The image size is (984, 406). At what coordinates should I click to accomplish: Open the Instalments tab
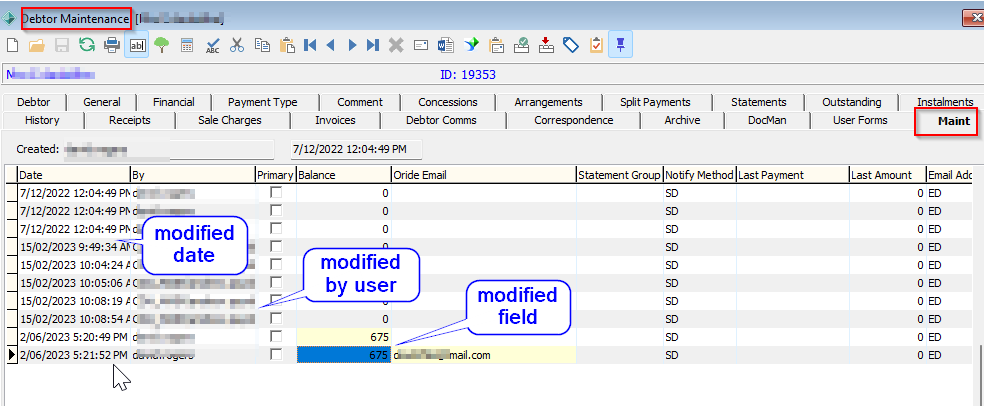944,102
